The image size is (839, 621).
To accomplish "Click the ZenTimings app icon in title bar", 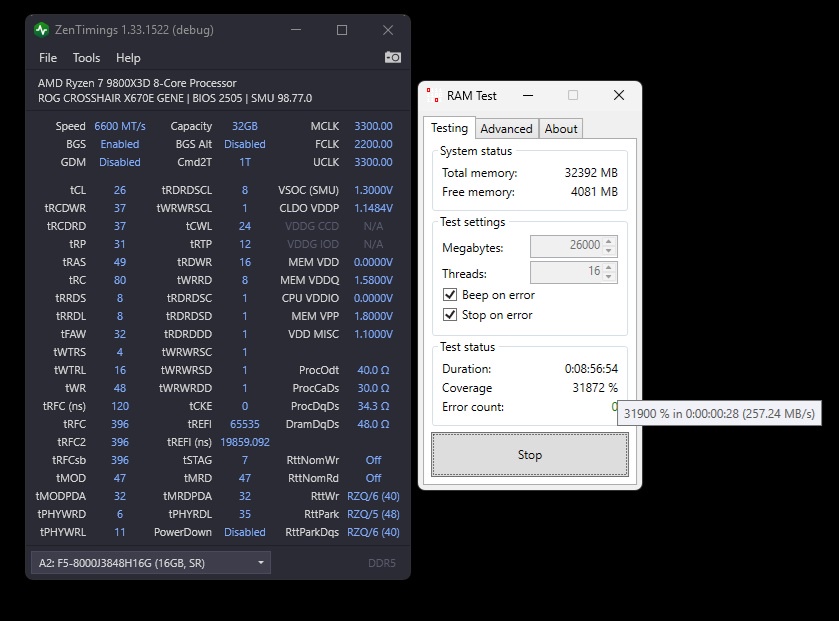I will (x=41, y=30).
